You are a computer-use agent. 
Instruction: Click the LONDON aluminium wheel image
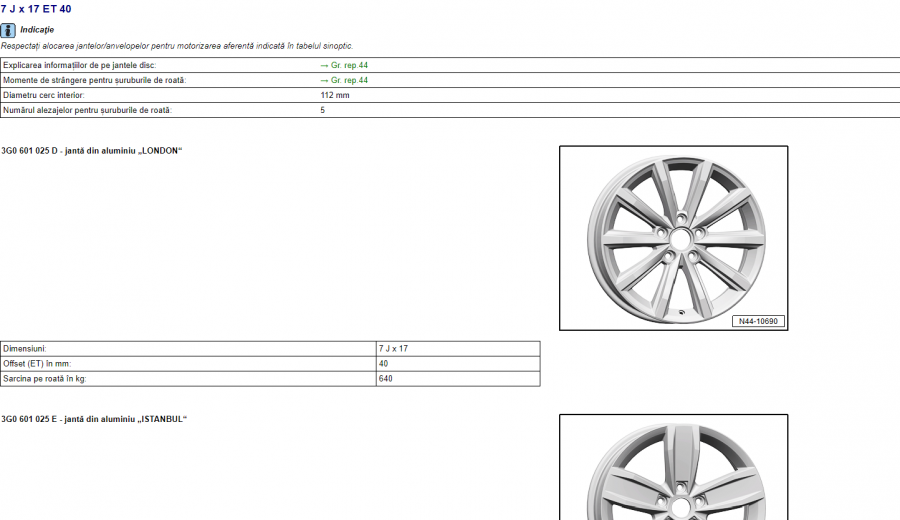673,238
